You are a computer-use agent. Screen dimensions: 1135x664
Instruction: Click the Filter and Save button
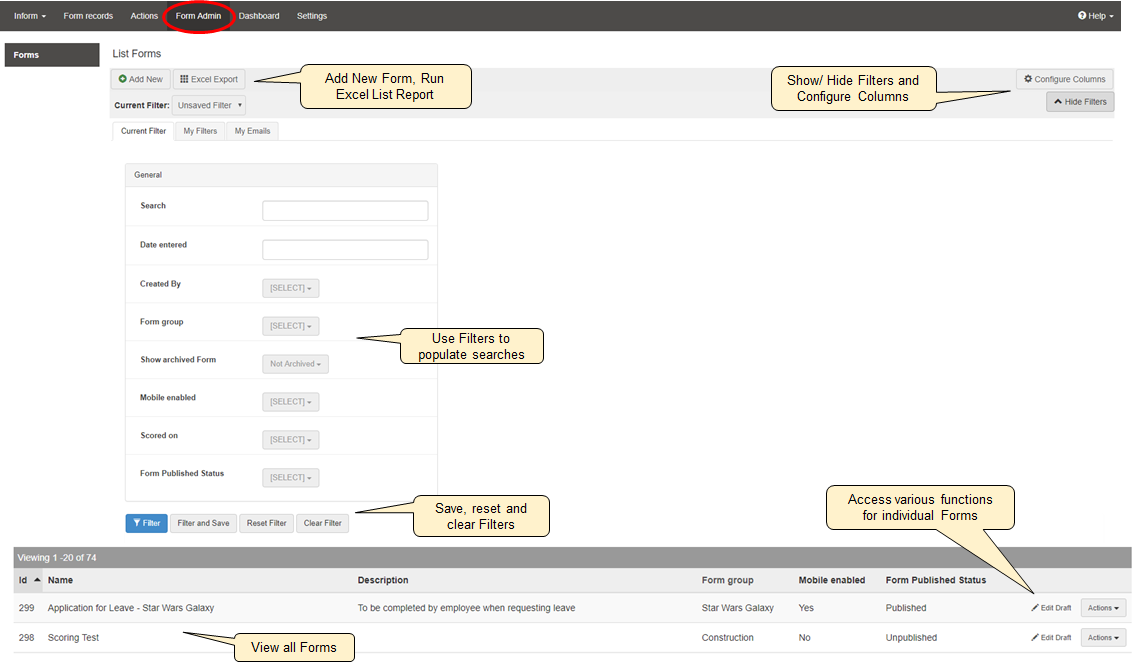pyautogui.click(x=203, y=523)
